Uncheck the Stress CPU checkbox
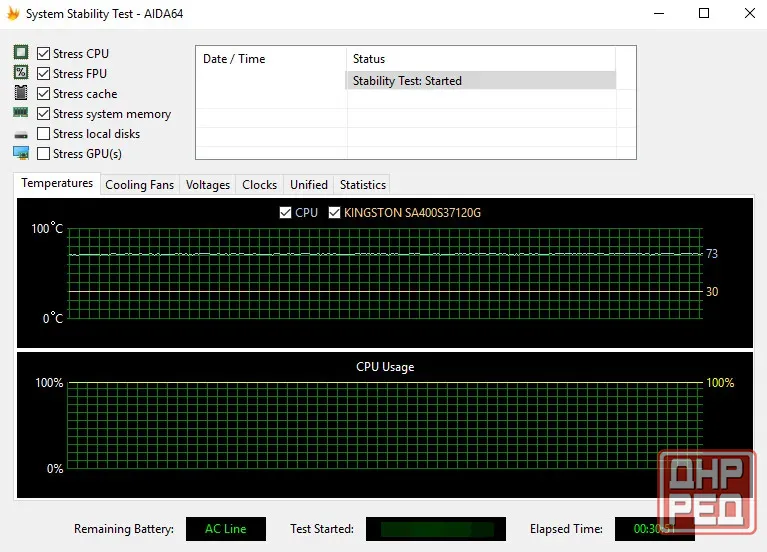767x552 pixels. (44, 53)
